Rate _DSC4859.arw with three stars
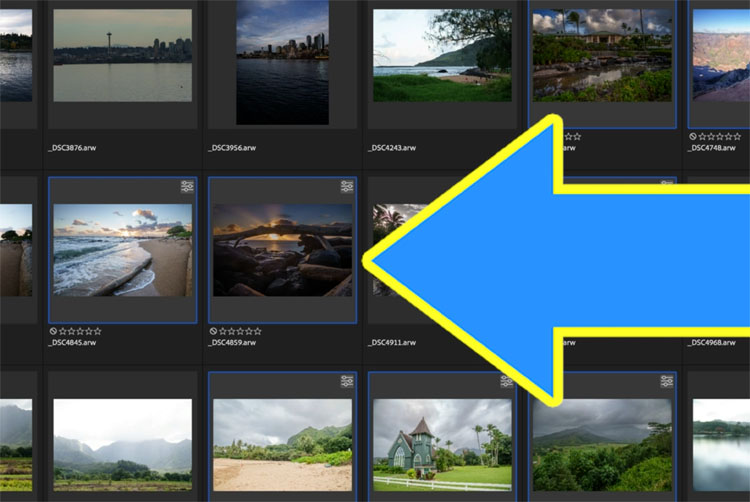This screenshot has width=750, height=502. (x=240, y=331)
